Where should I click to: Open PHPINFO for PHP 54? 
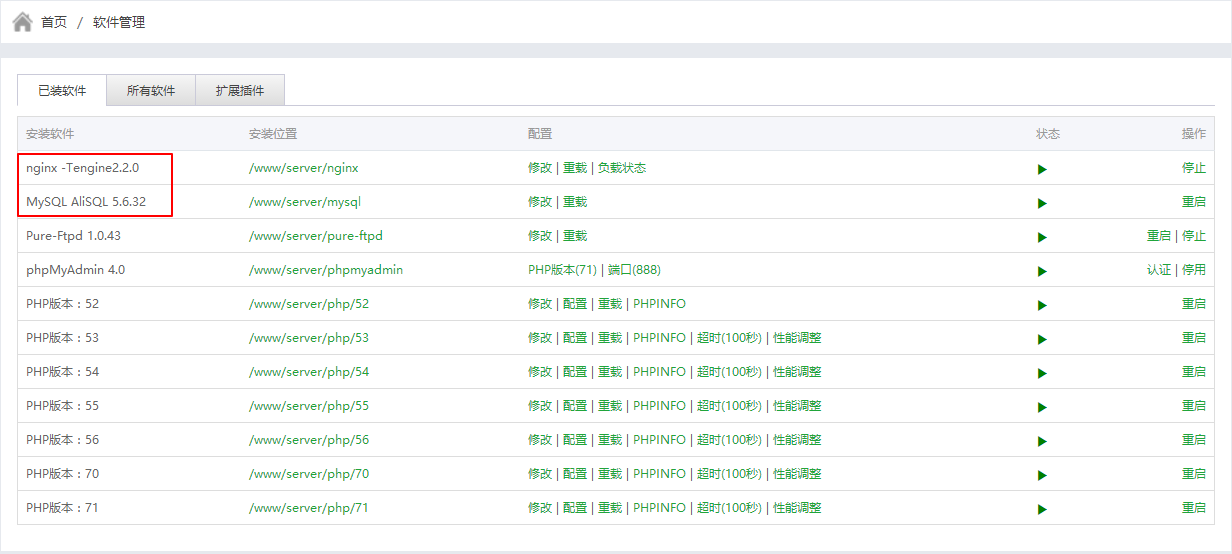click(659, 372)
